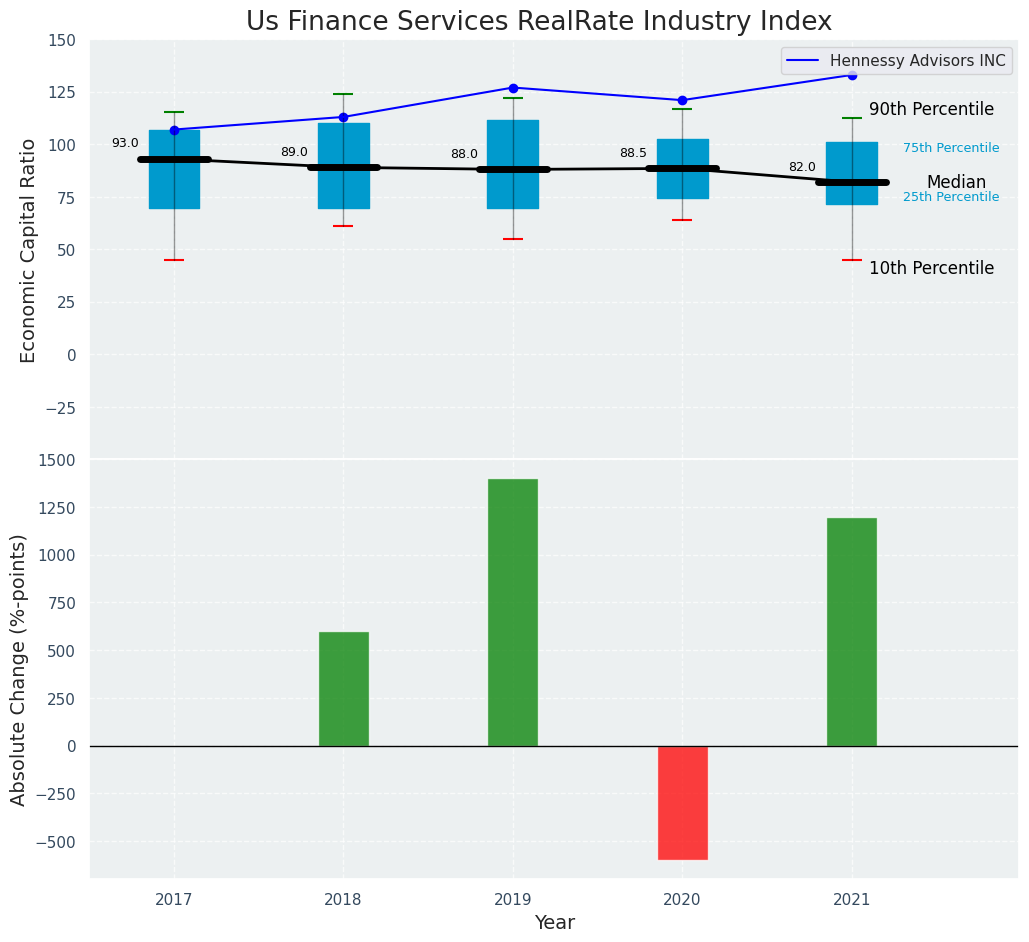This screenshot has height=942, width=1029.
Task: Click the green 2019 absolute change bar
Action: tap(513, 612)
